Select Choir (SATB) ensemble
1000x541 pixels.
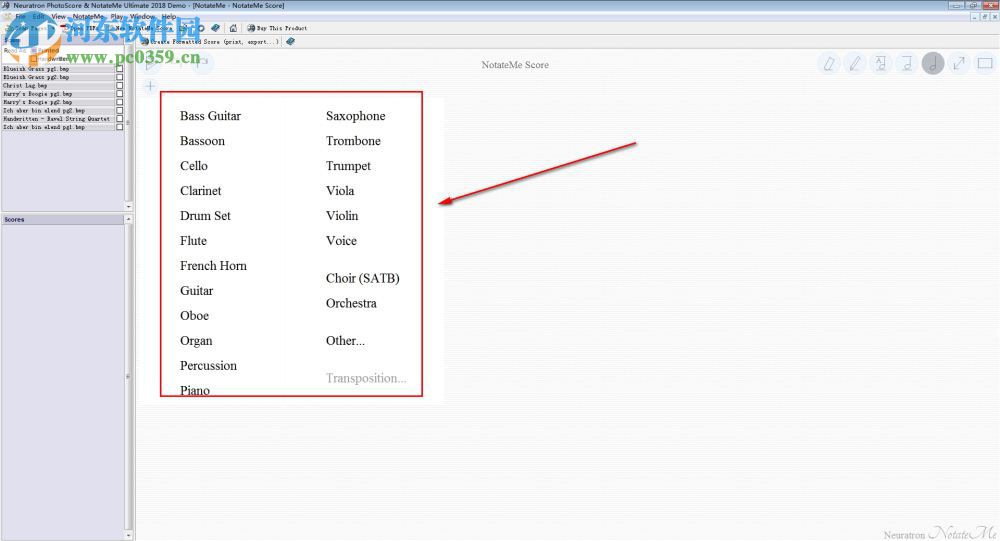pyautogui.click(x=363, y=278)
